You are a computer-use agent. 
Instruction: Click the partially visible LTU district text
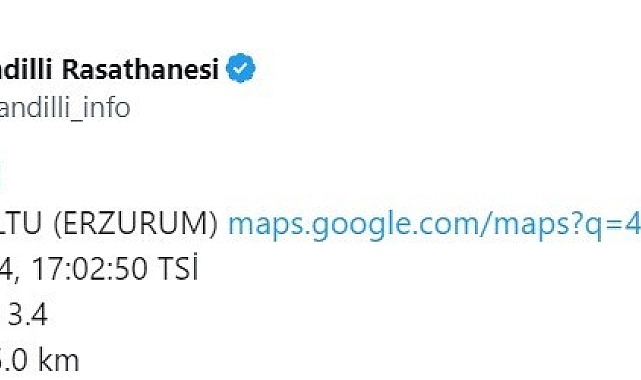click(x=21, y=224)
